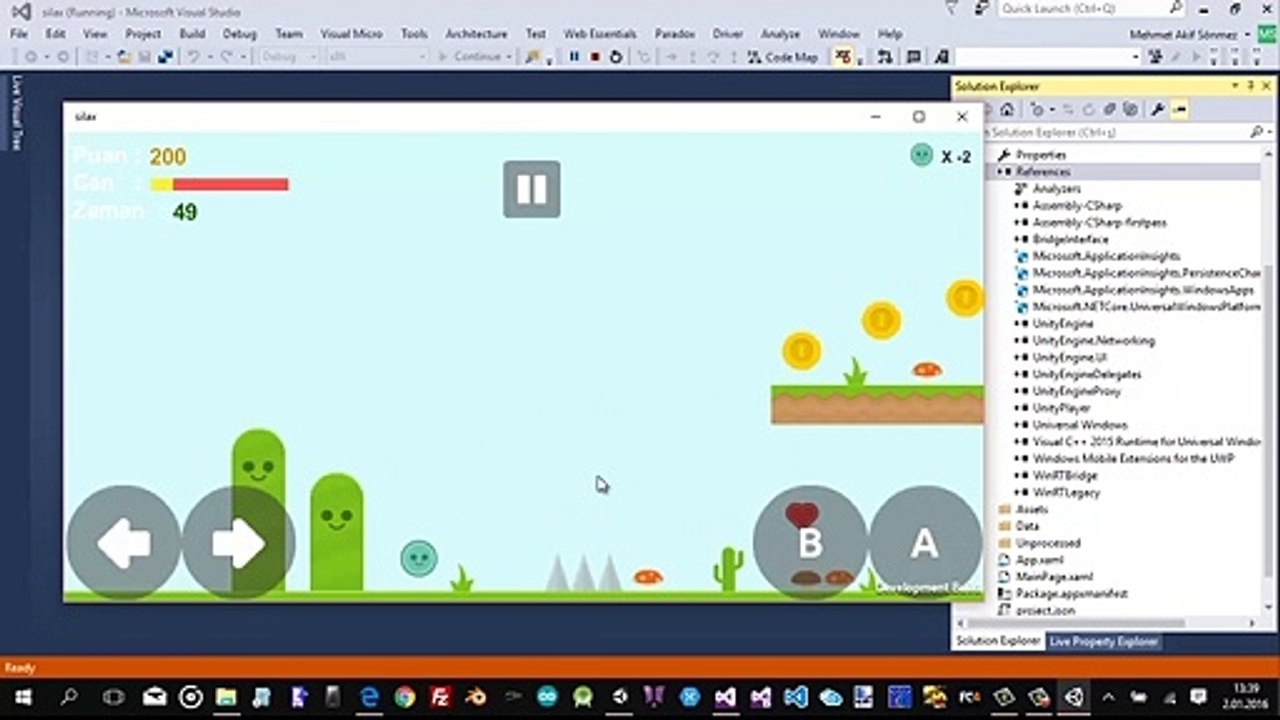1280x720 pixels.
Task: Select App.xaml file
Action: [1040, 561]
